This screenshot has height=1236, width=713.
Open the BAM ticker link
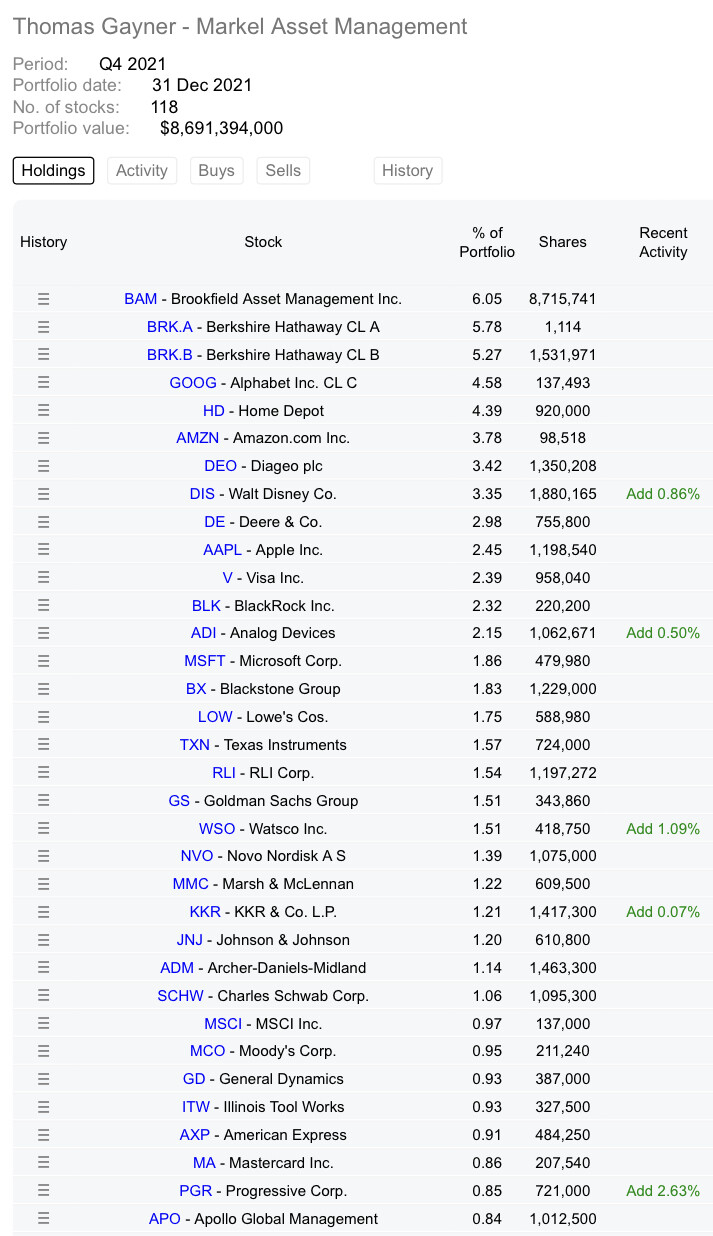[141, 299]
